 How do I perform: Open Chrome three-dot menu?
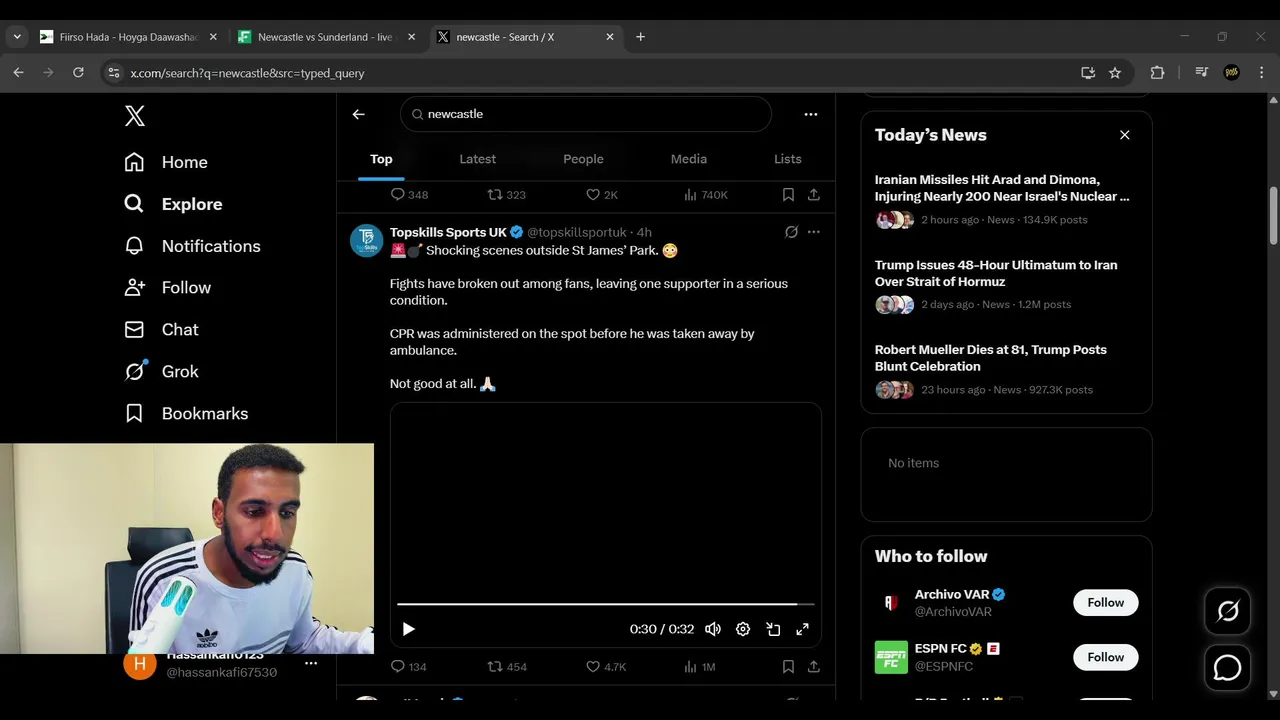pos(1261,72)
